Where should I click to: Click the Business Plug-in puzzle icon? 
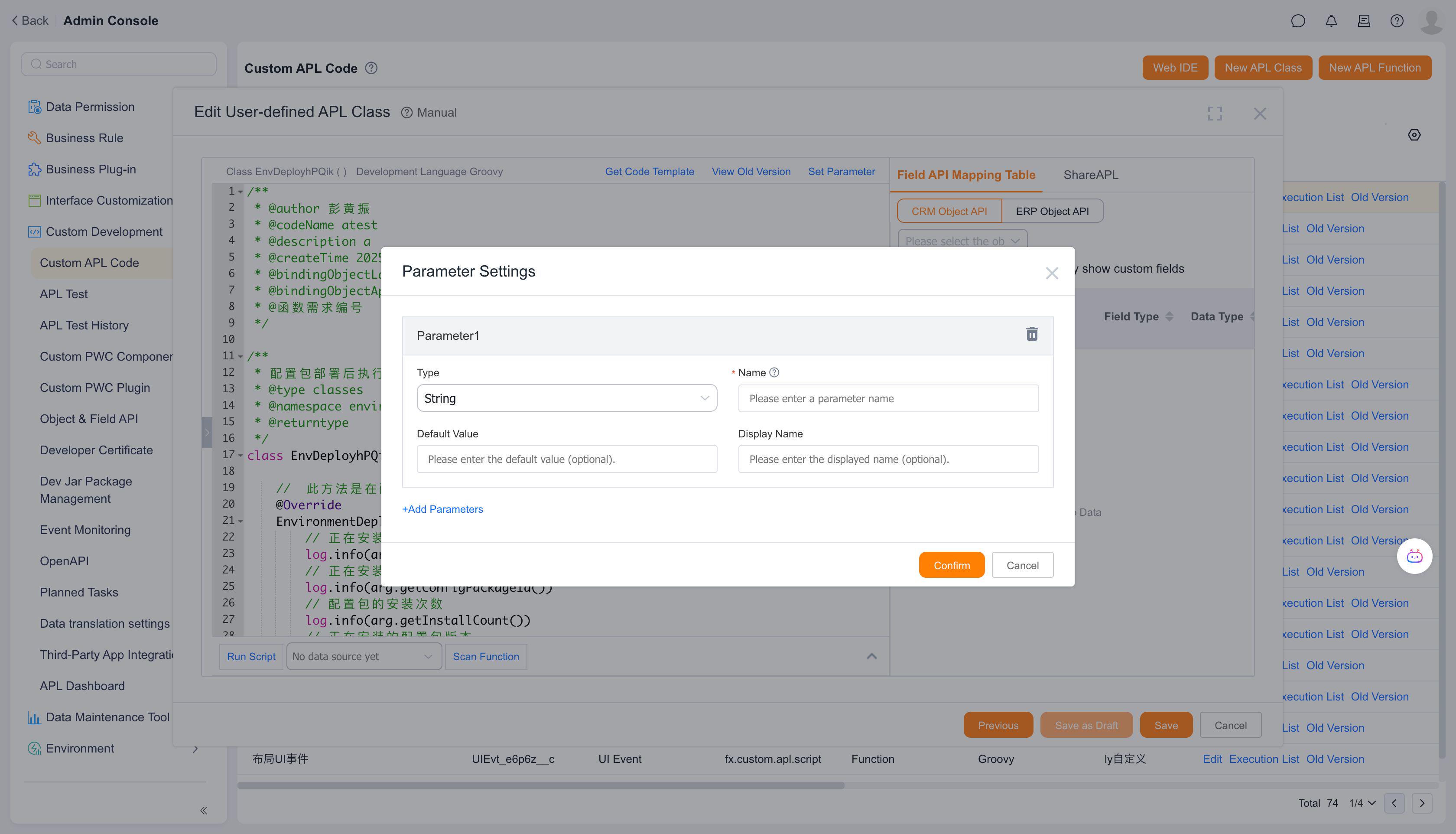coord(34,169)
